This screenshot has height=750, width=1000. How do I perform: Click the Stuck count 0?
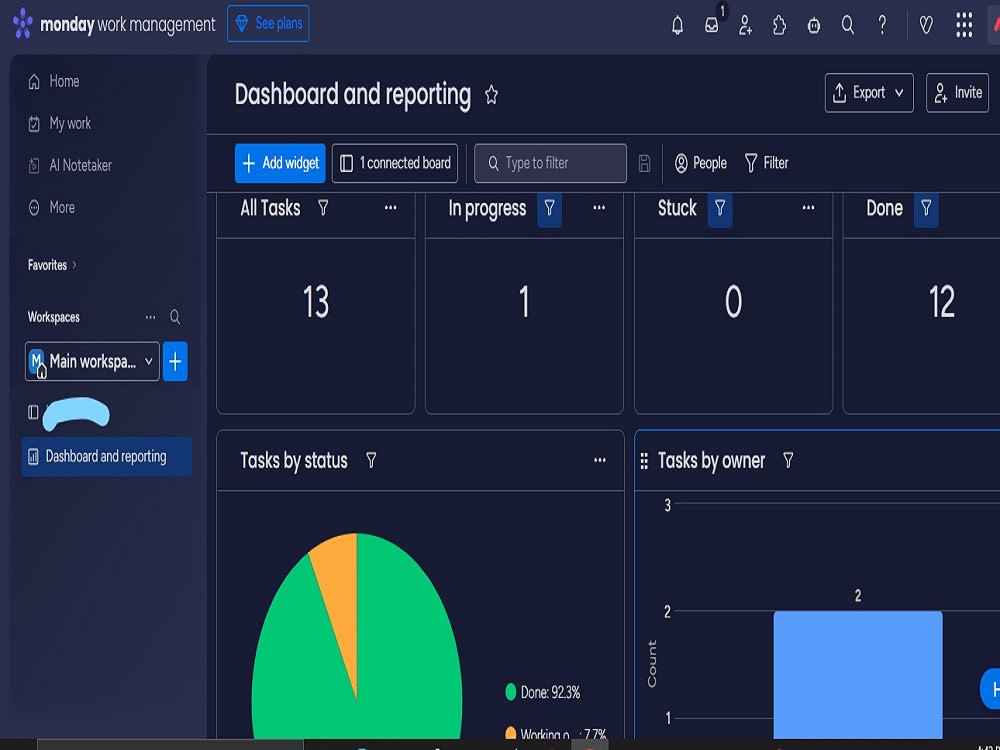tap(733, 302)
